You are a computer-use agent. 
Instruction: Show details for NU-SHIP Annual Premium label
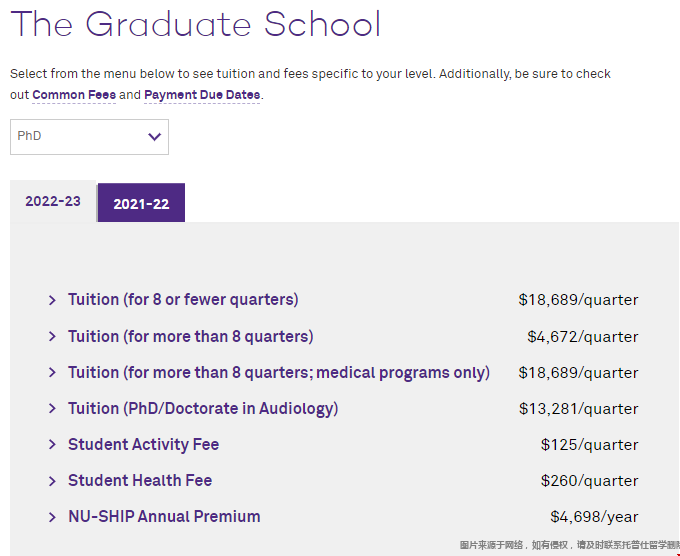coord(164,517)
